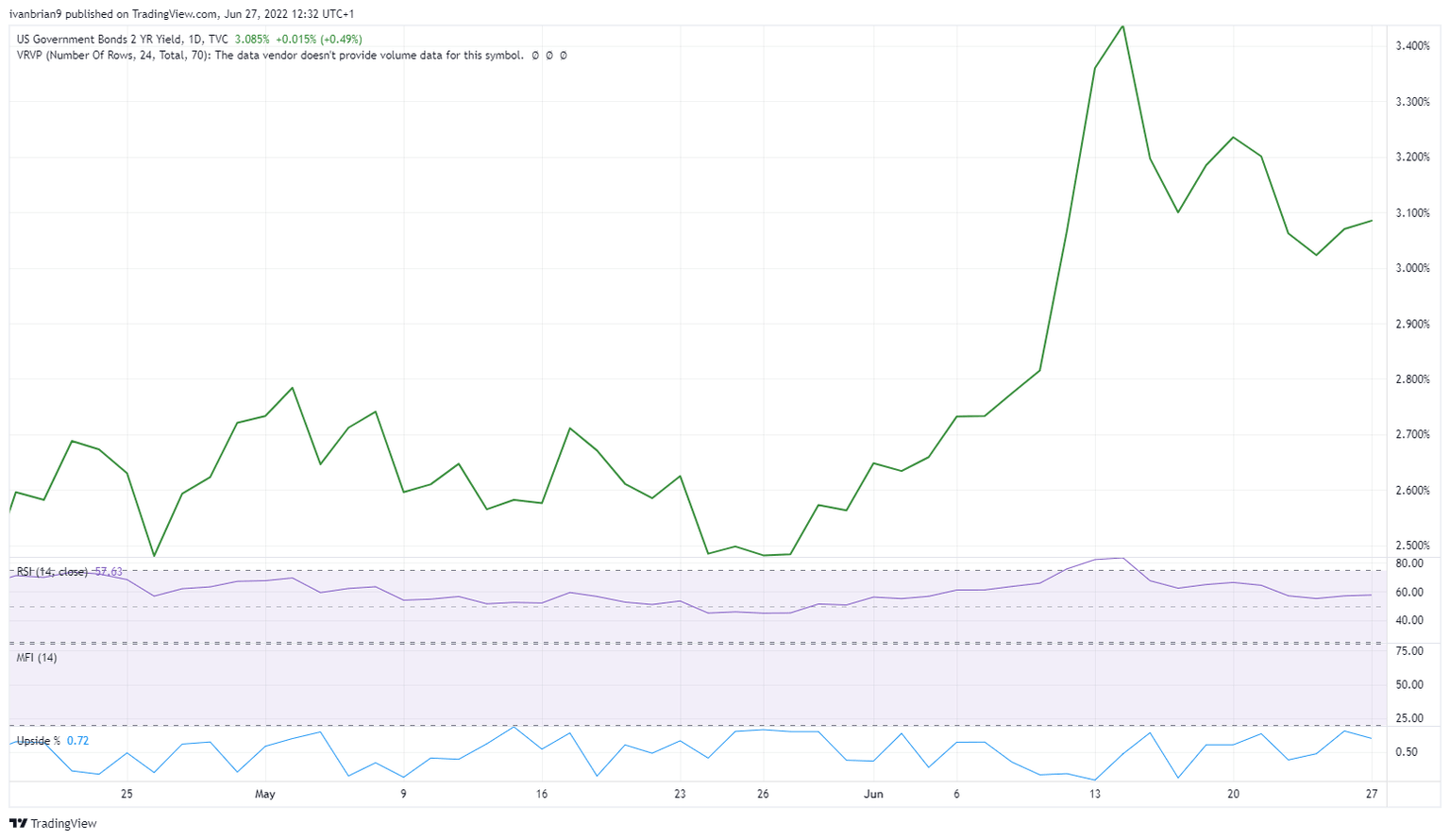Click the 13 date marker on the time axis
Viewport: 1450px width, 840px height.
(x=1095, y=794)
